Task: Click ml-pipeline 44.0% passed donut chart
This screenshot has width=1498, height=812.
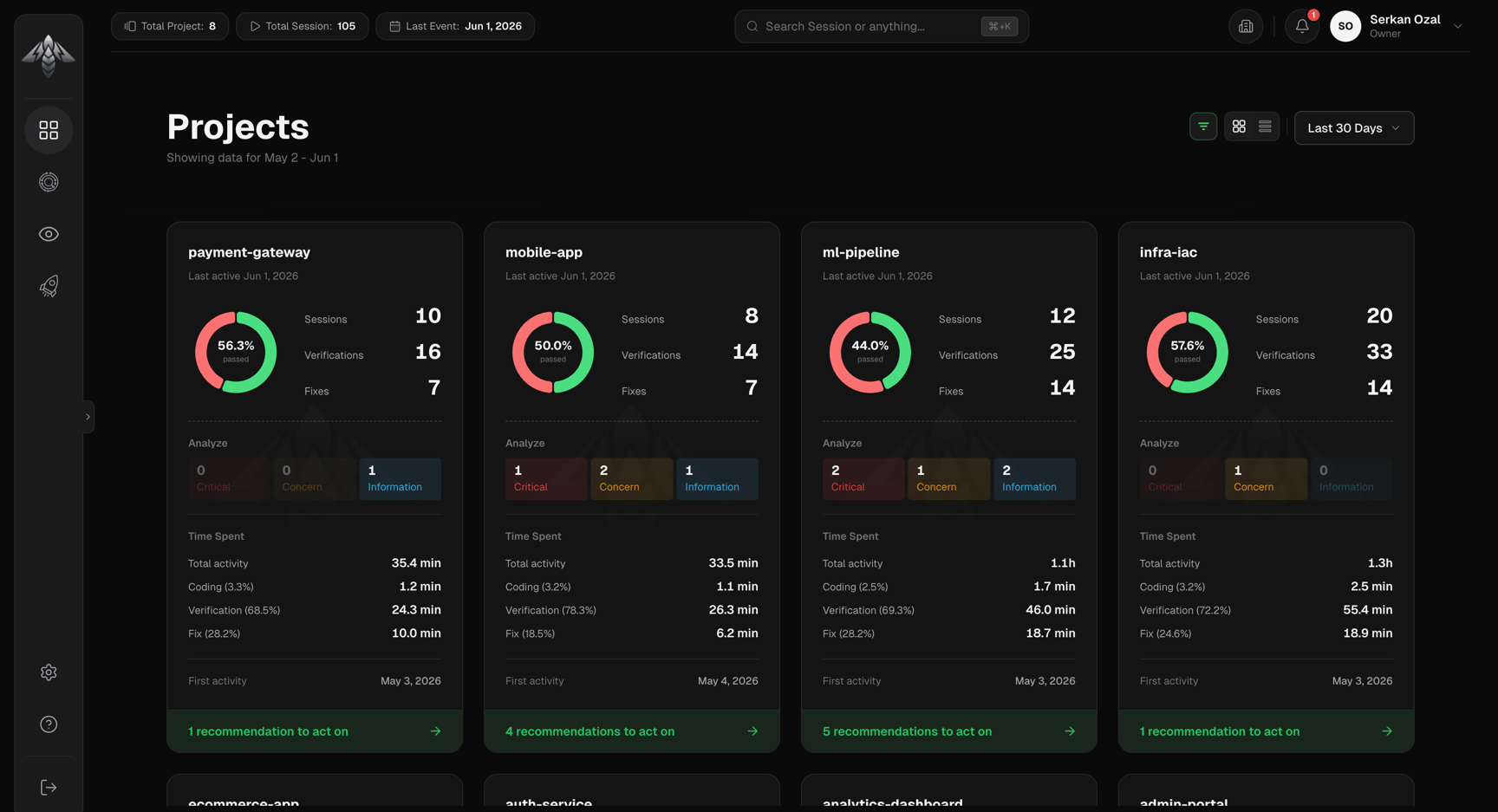Action: (870, 353)
